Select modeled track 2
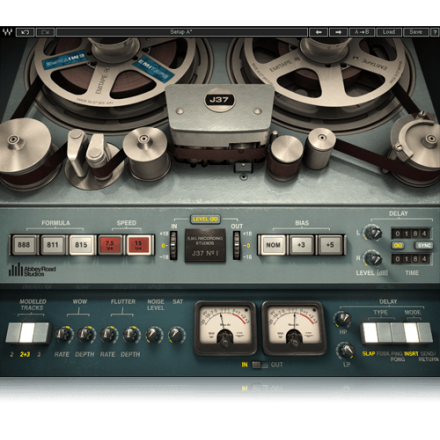The height and width of the screenshot is (440, 440). click(13, 332)
